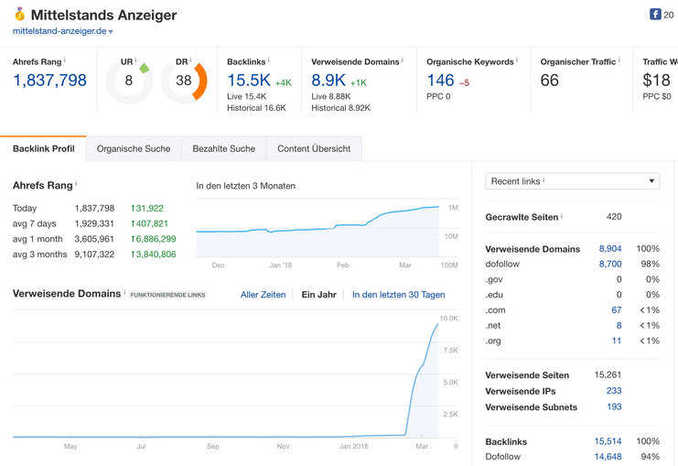Click the Verweisende Domains count 8.9K

329,80
